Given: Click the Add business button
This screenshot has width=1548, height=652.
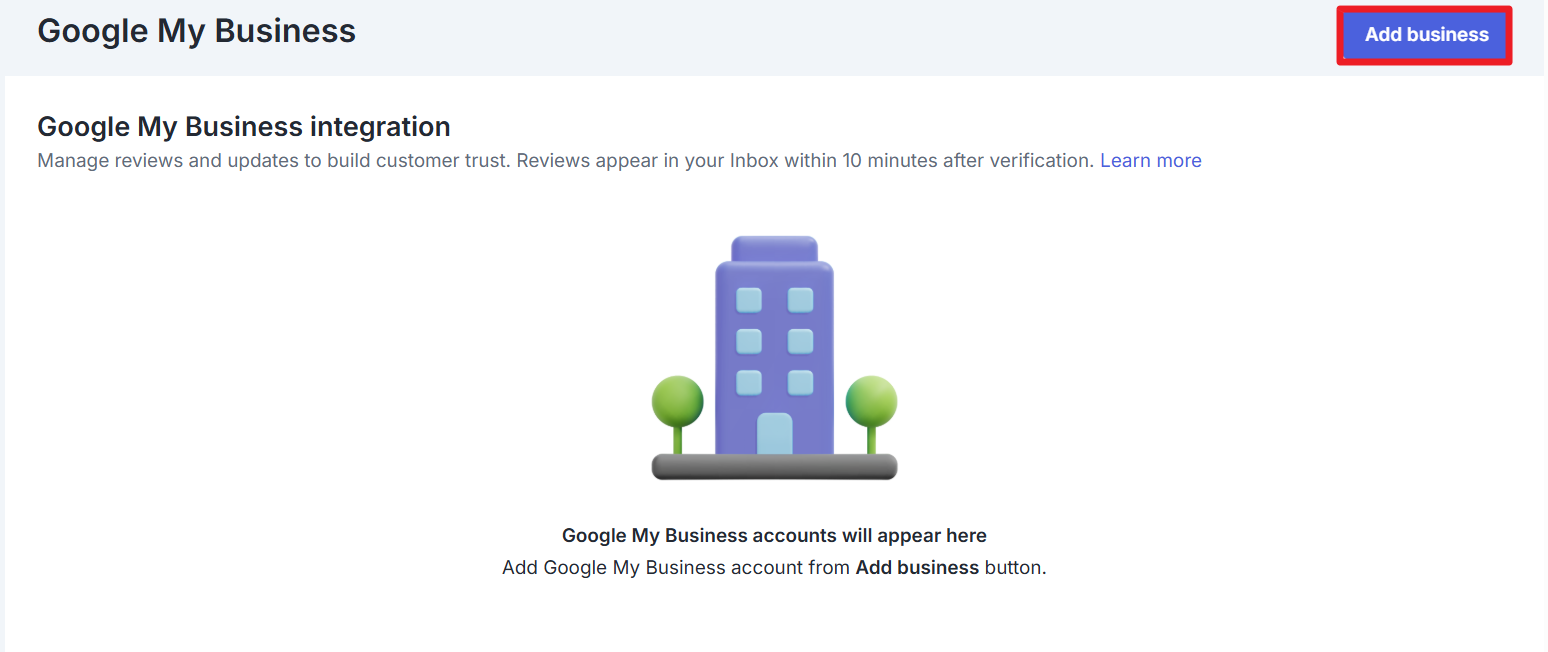Looking at the screenshot, I should pyautogui.click(x=1425, y=35).
